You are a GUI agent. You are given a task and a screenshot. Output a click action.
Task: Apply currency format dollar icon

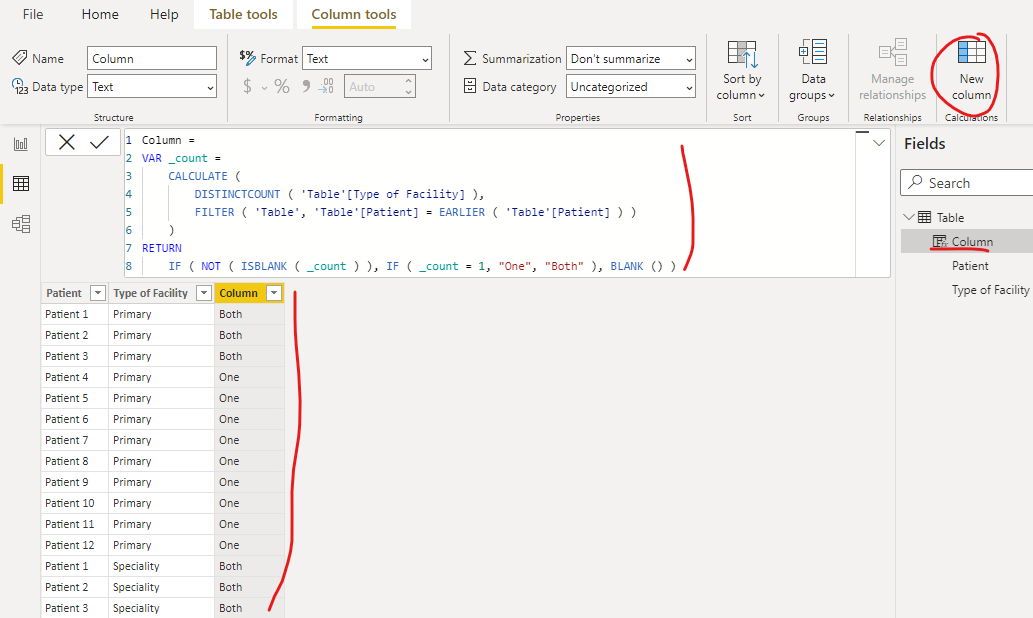coord(247,86)
